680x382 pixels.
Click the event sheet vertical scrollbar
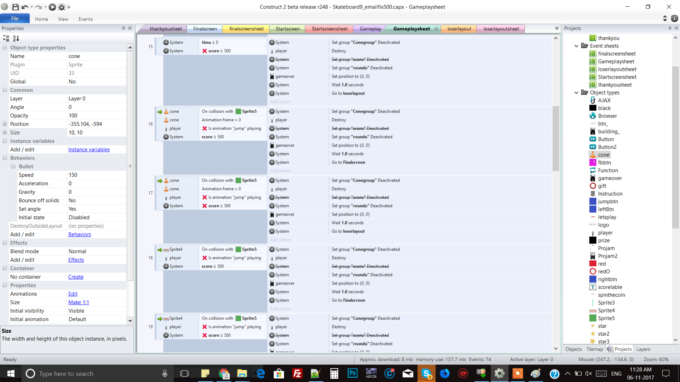[x=556, y=138]
